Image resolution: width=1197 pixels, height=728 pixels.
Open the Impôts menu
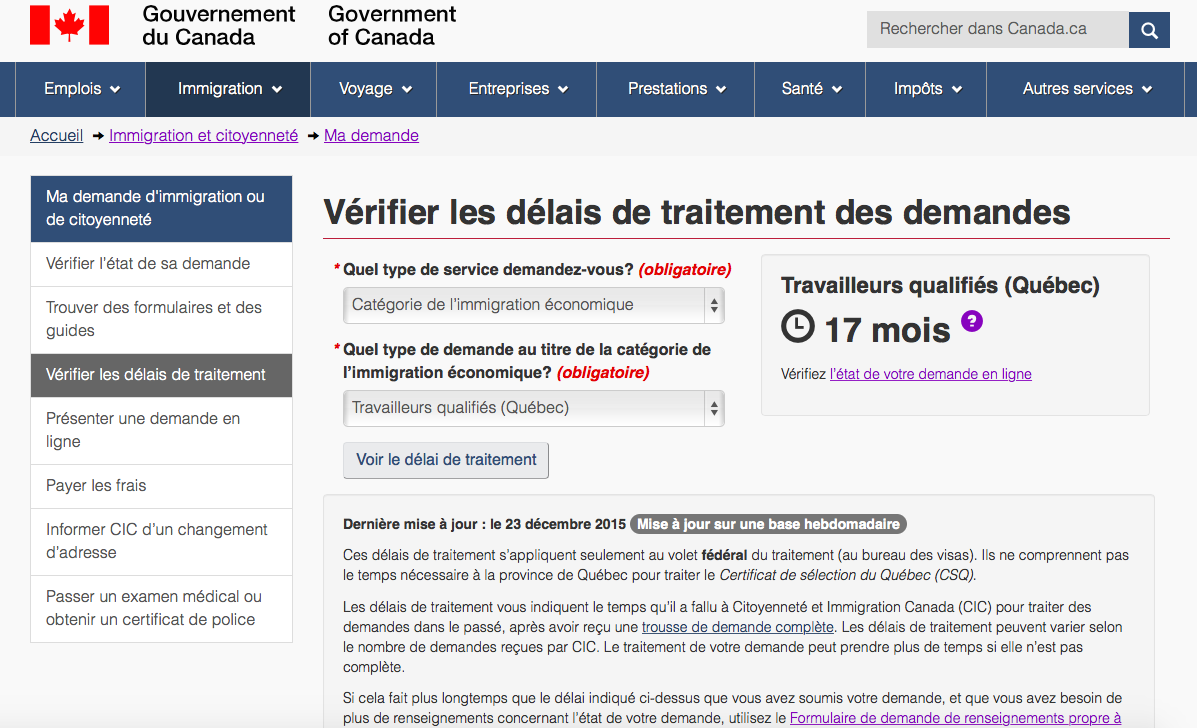[927, 89]
